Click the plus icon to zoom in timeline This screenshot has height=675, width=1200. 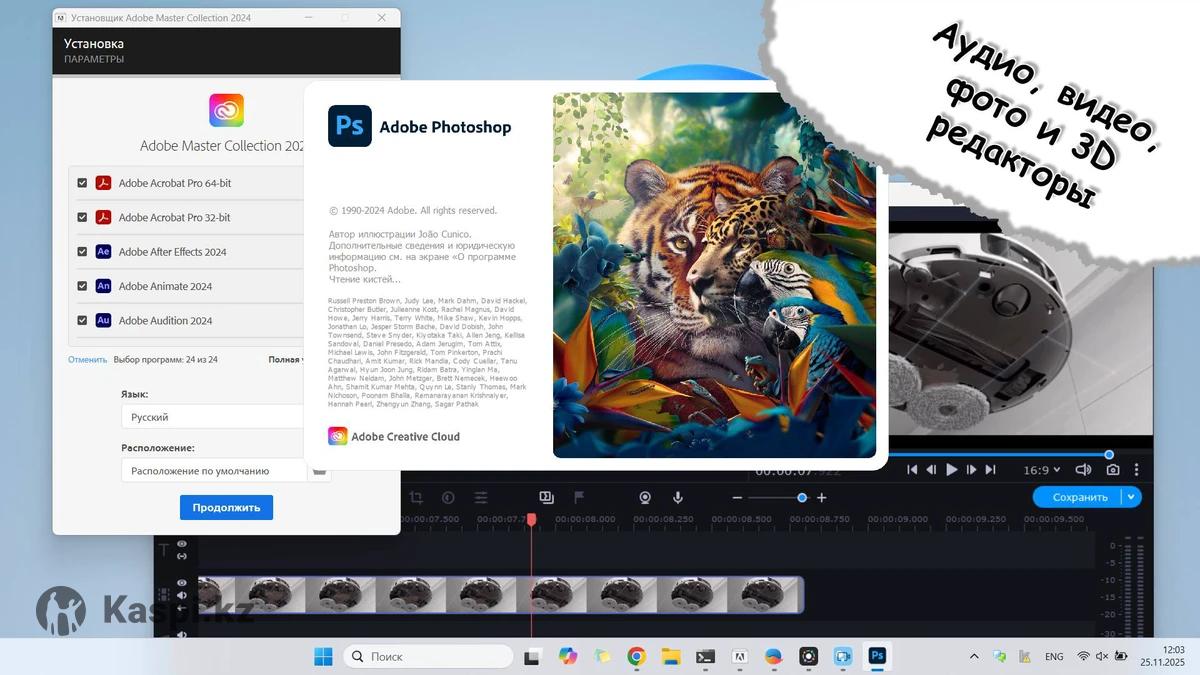[x=822, y=498]
